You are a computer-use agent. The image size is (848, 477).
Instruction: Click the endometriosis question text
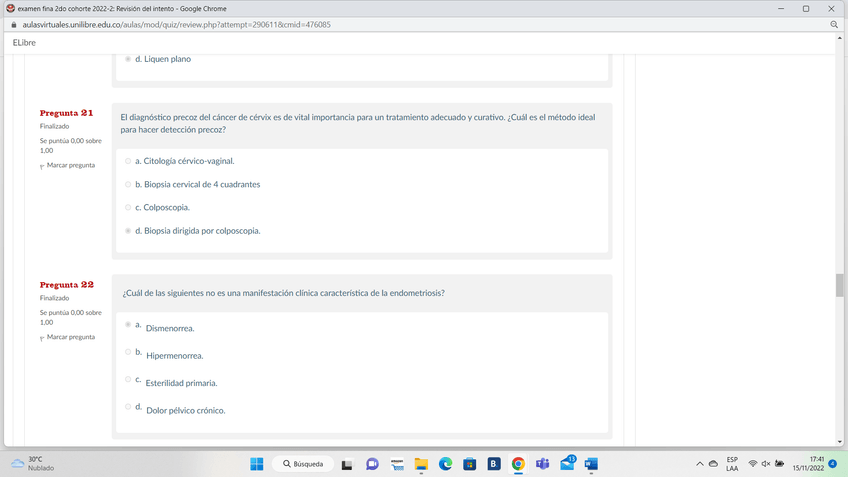click(x=283, y=293)
